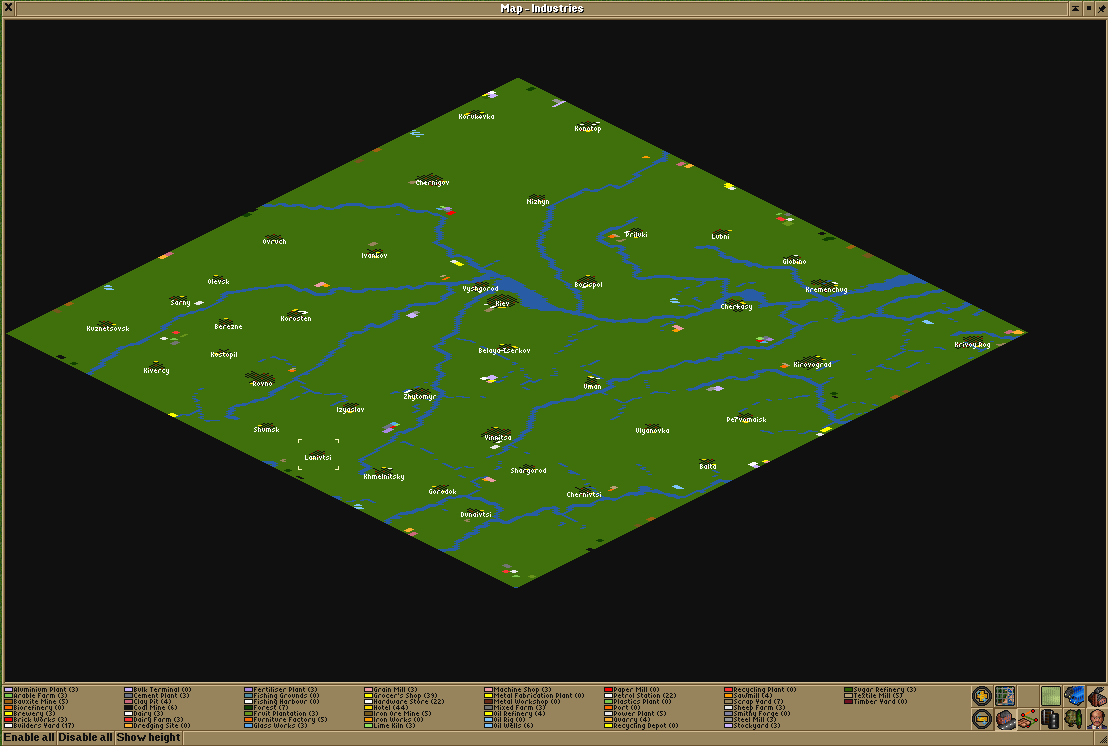The width and height of the screenshot is (1108, 746).
Task: Toggle Scrap Yard (7) industry display
Action: [x=754, y=701]
